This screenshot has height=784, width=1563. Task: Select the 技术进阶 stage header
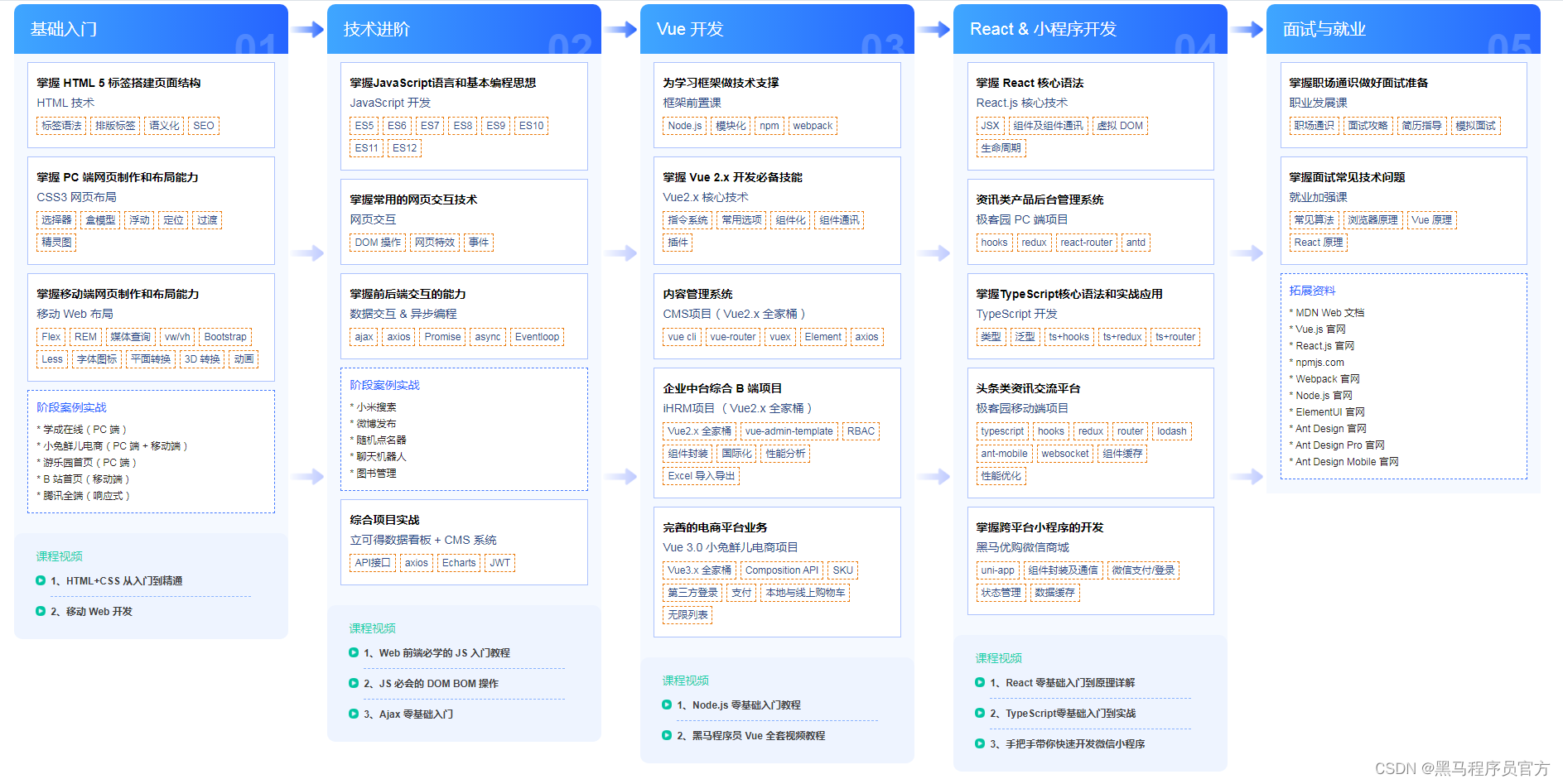click(x=464, y=29)
